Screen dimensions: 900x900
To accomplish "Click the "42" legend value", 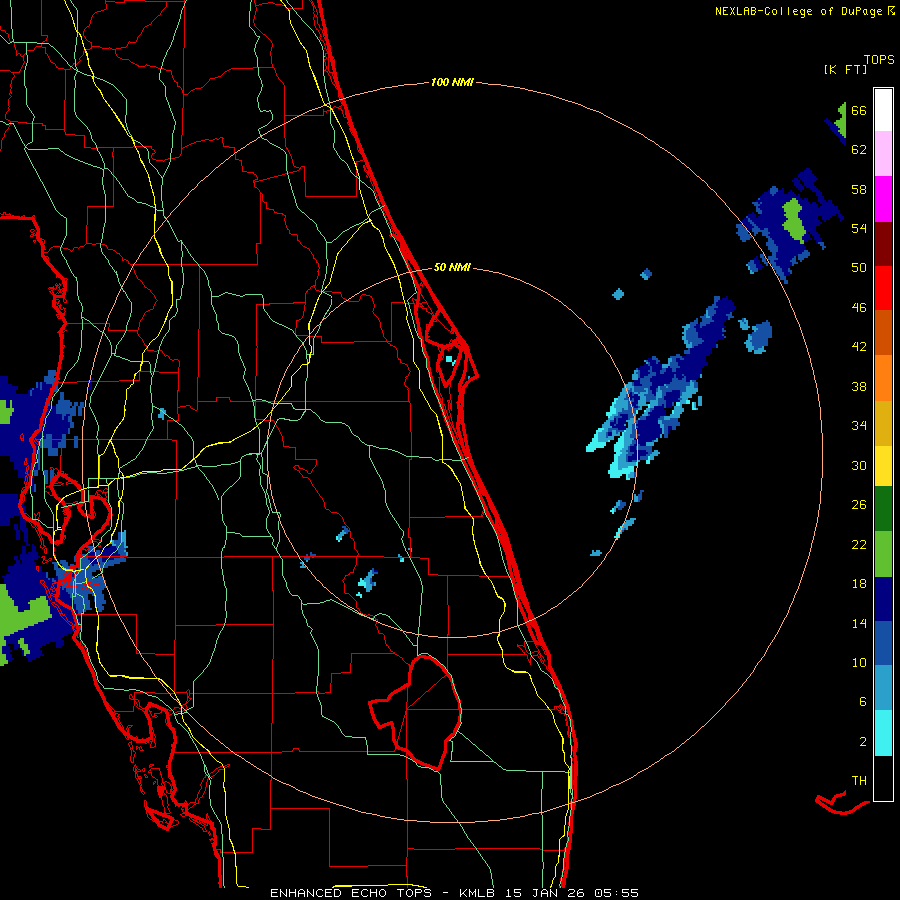I will pos(859,347).
